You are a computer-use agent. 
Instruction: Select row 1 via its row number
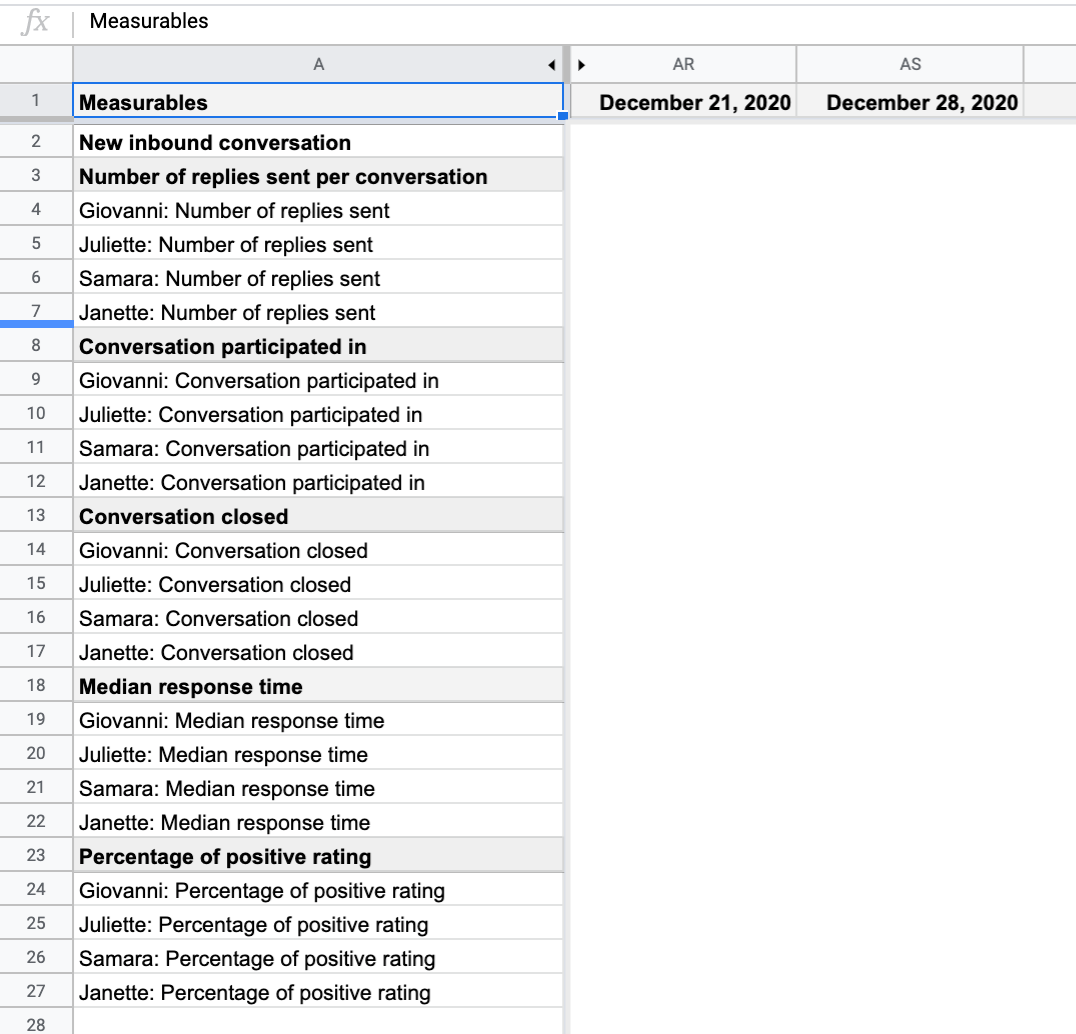click(36, 101)
